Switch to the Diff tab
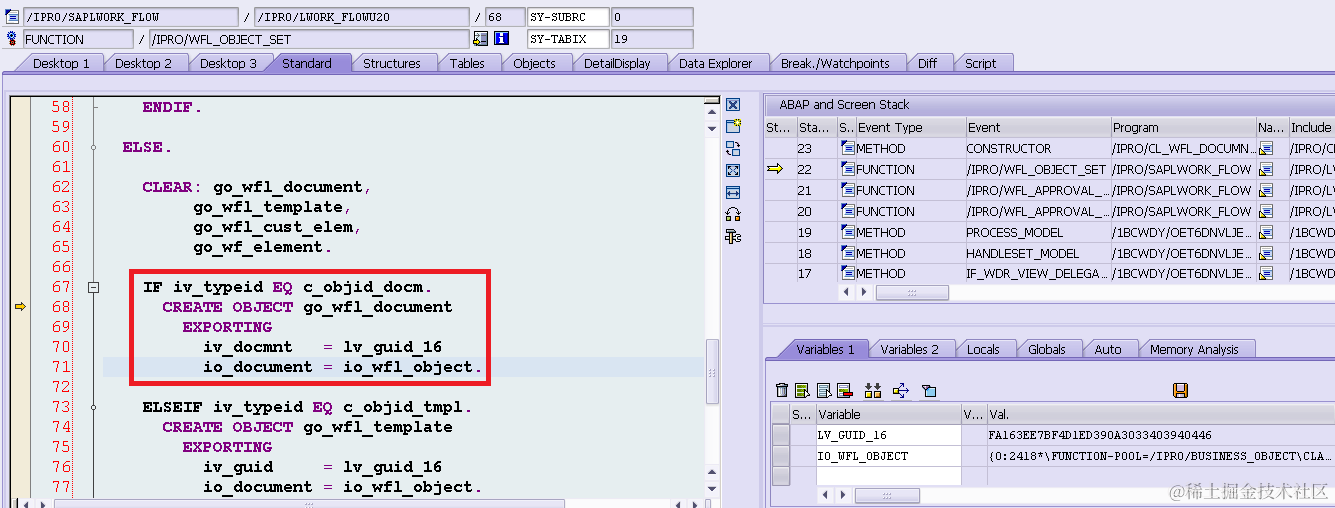This screenshot has height=508, width=1335. [x=927, y=63]
